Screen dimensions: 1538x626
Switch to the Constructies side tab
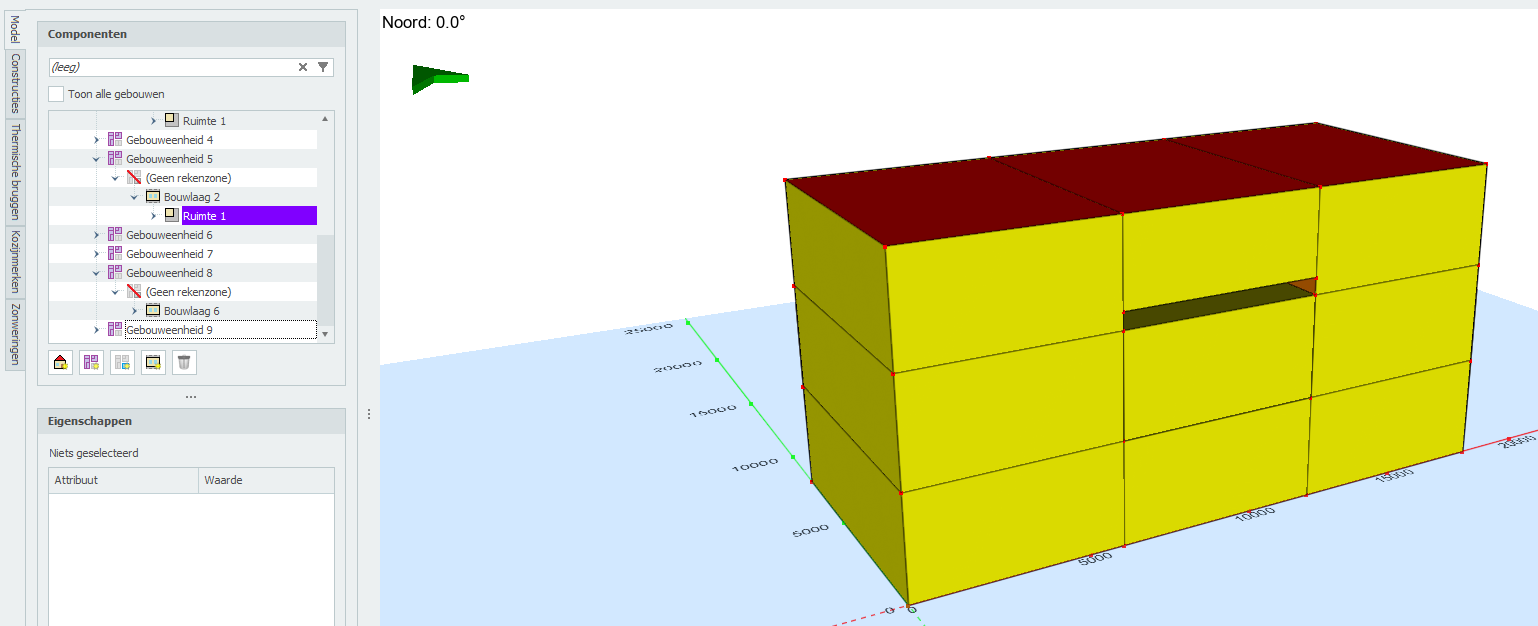15,84
